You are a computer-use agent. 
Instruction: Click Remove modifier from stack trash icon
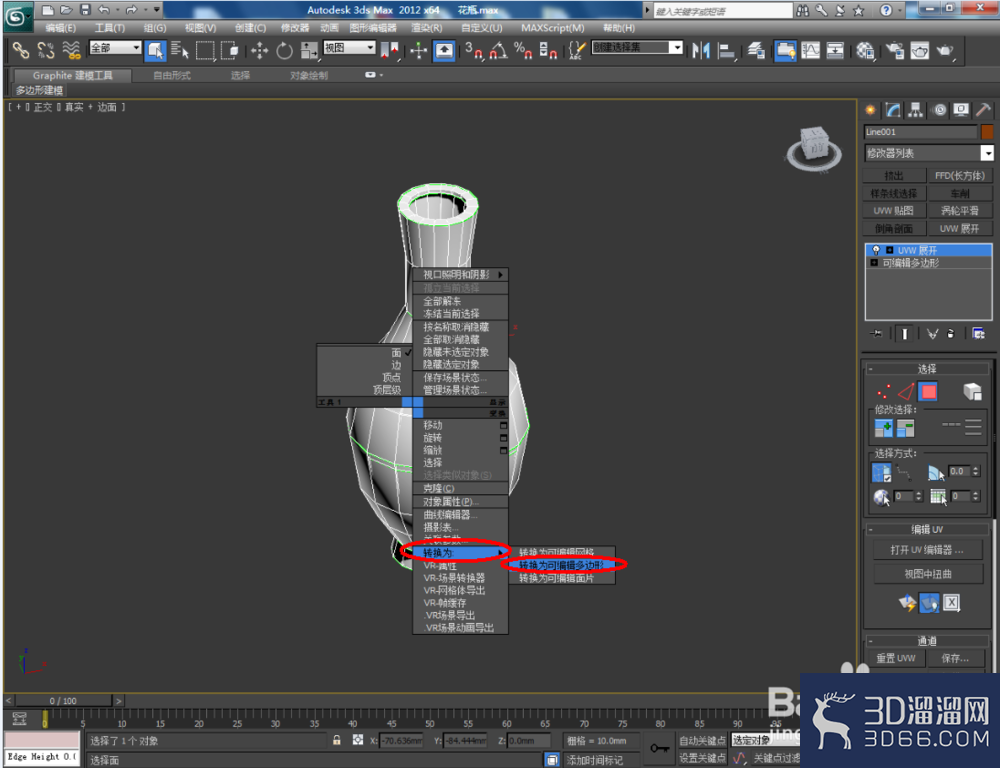click(951, 334)
